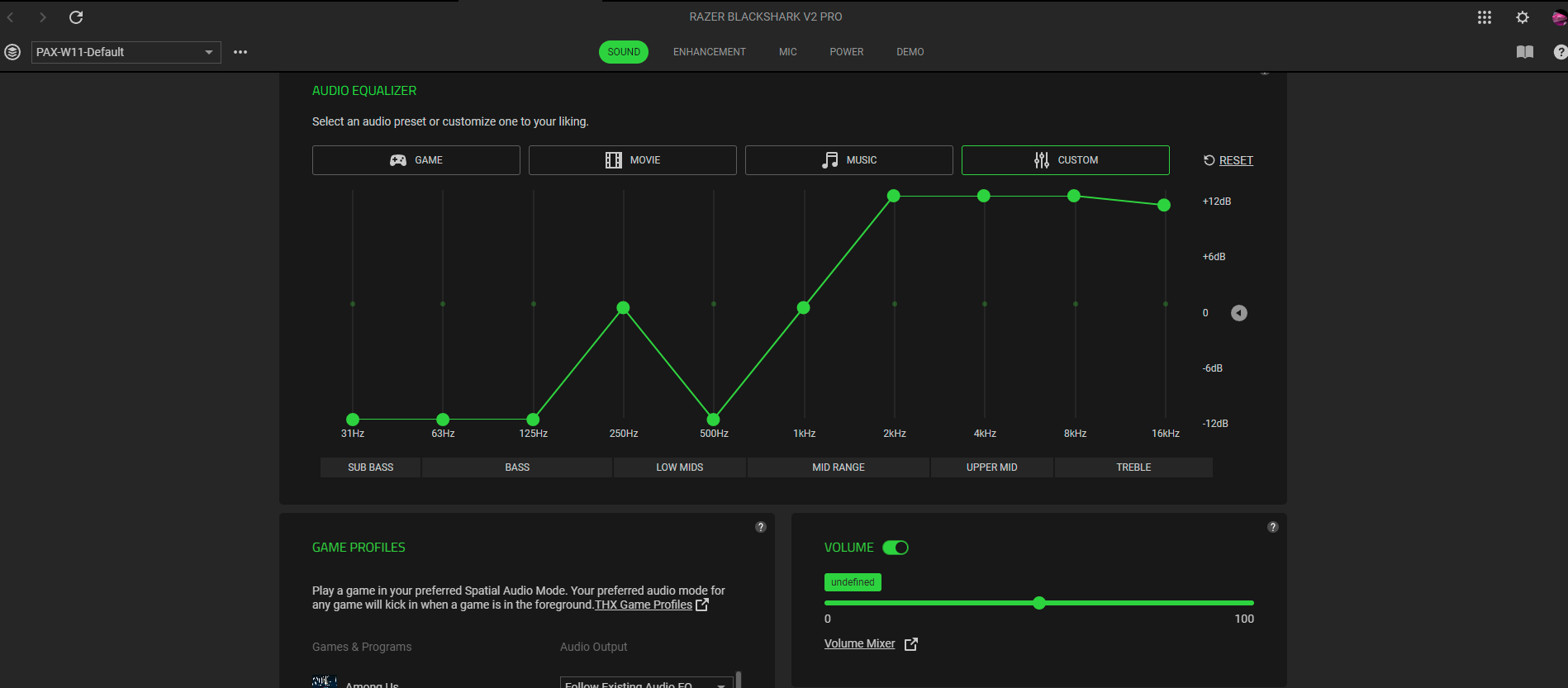Switch to the ENHANCEMENT tab
This screenshot has width=1568, height=688.
pos(710,52)
